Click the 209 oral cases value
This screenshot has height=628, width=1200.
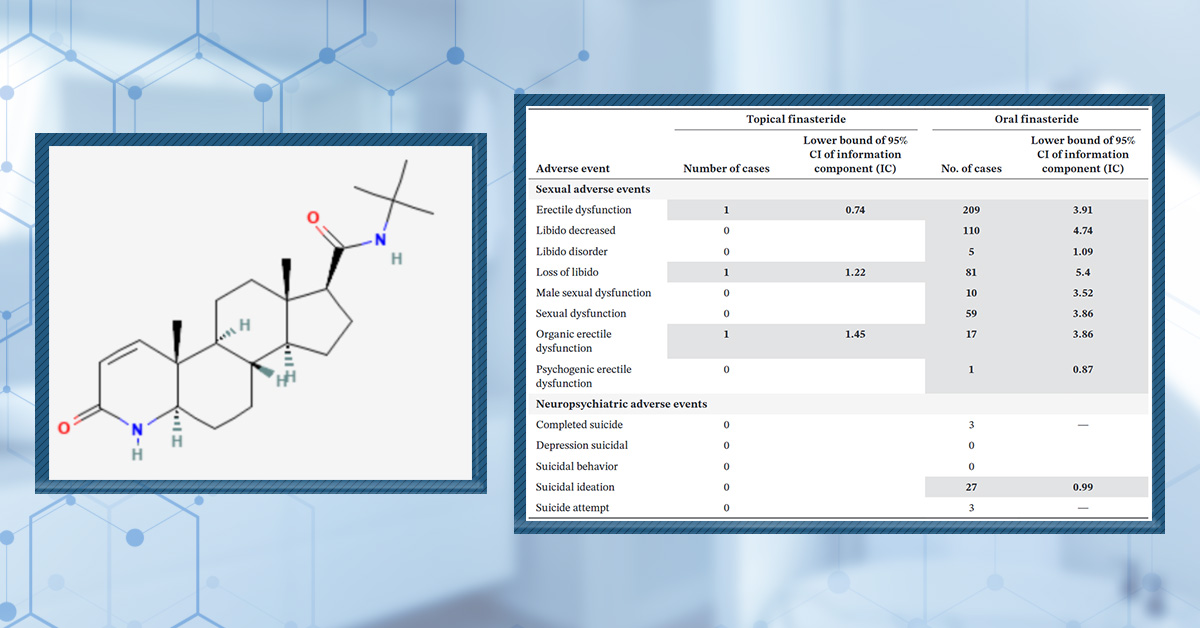click(971, 210)
